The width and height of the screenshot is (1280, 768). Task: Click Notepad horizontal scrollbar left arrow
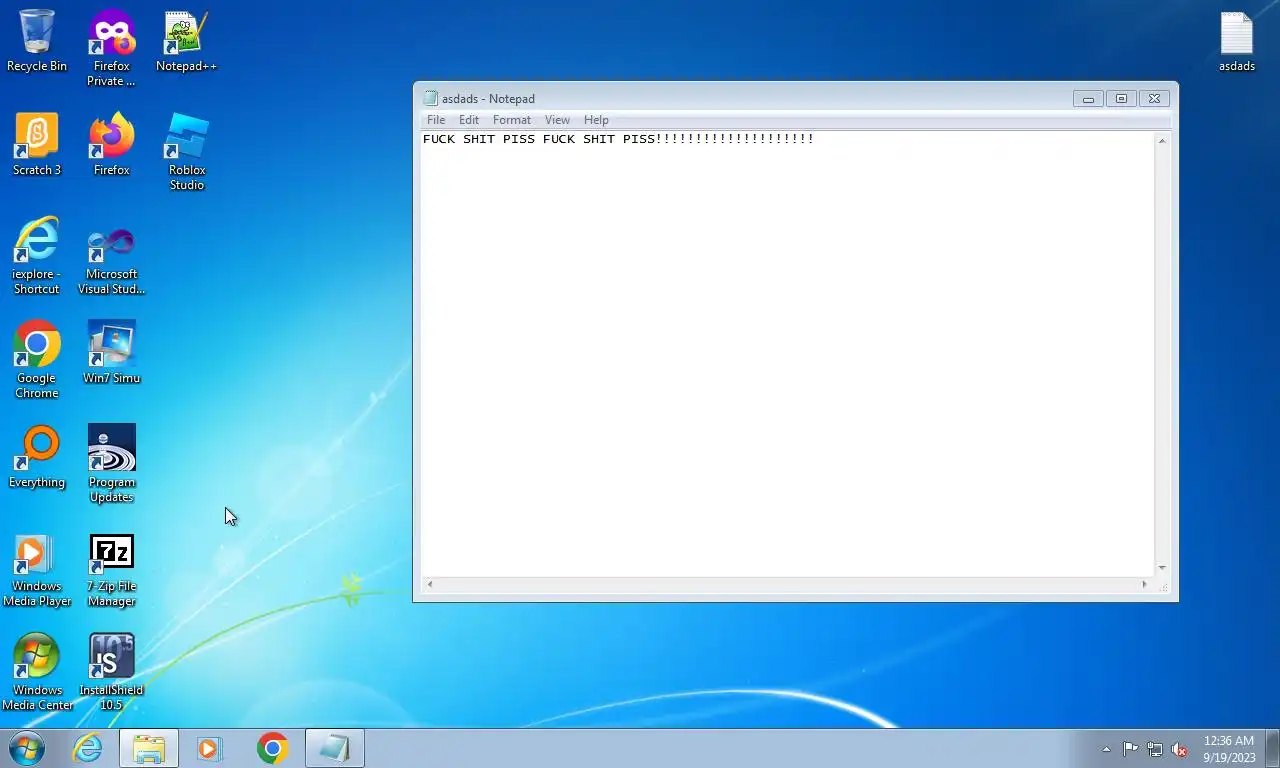pos(430,584)
